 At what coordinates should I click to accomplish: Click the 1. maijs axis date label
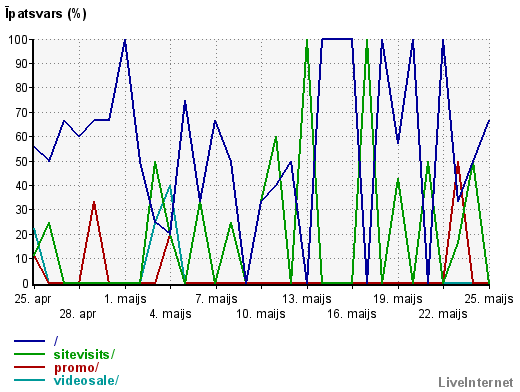click(125, 299)
